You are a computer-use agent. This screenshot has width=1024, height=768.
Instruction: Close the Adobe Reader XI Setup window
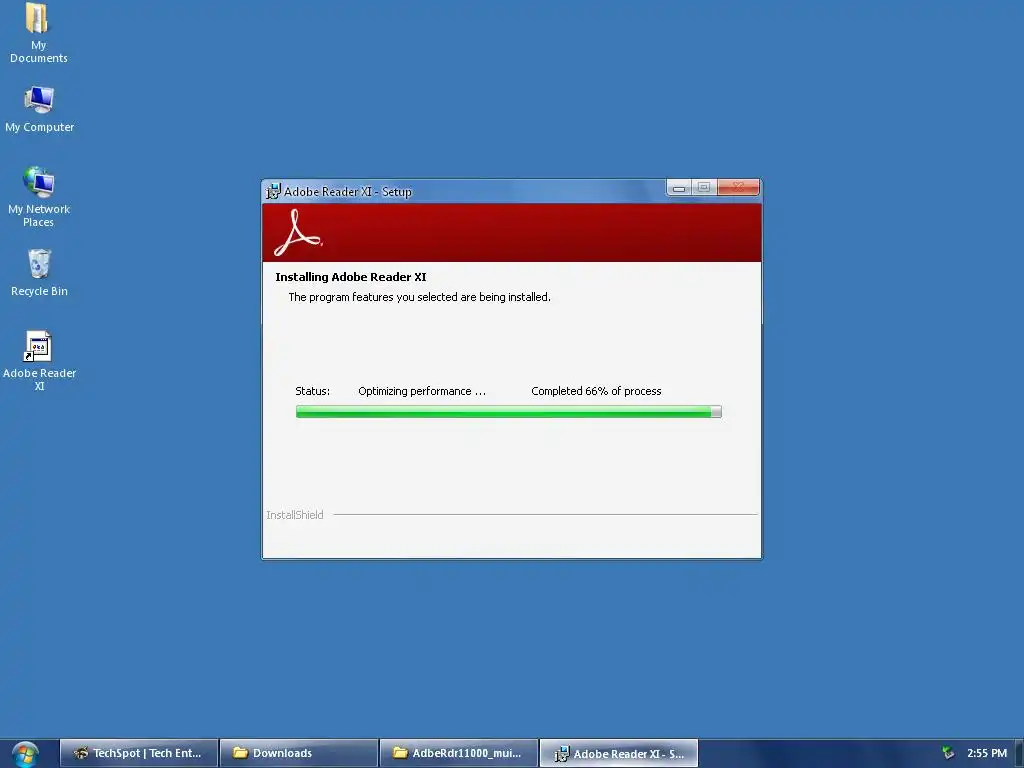point(739,187)
